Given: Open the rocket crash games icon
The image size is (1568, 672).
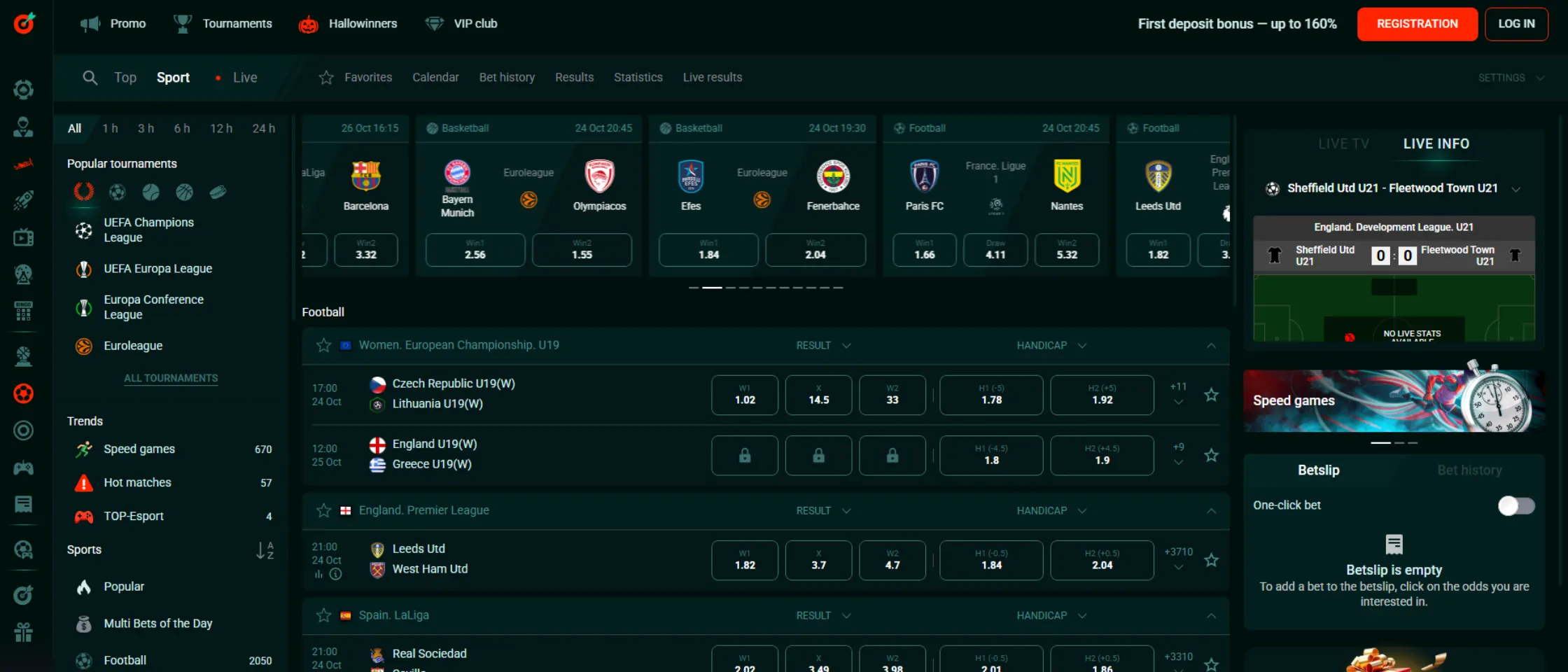Looking at the screenshot, I should click(x=24, y=201).
